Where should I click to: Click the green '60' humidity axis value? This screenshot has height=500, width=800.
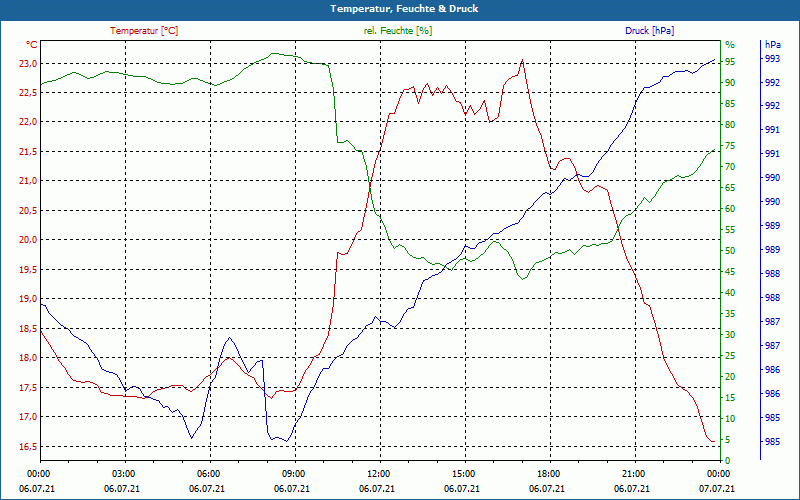(x=730, y=209)
